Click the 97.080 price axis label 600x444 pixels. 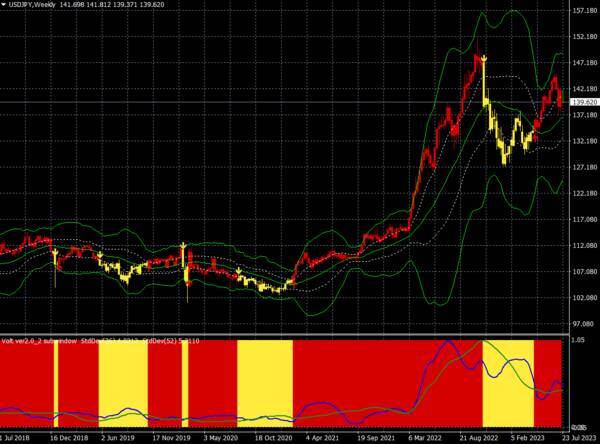coord(583,324)
